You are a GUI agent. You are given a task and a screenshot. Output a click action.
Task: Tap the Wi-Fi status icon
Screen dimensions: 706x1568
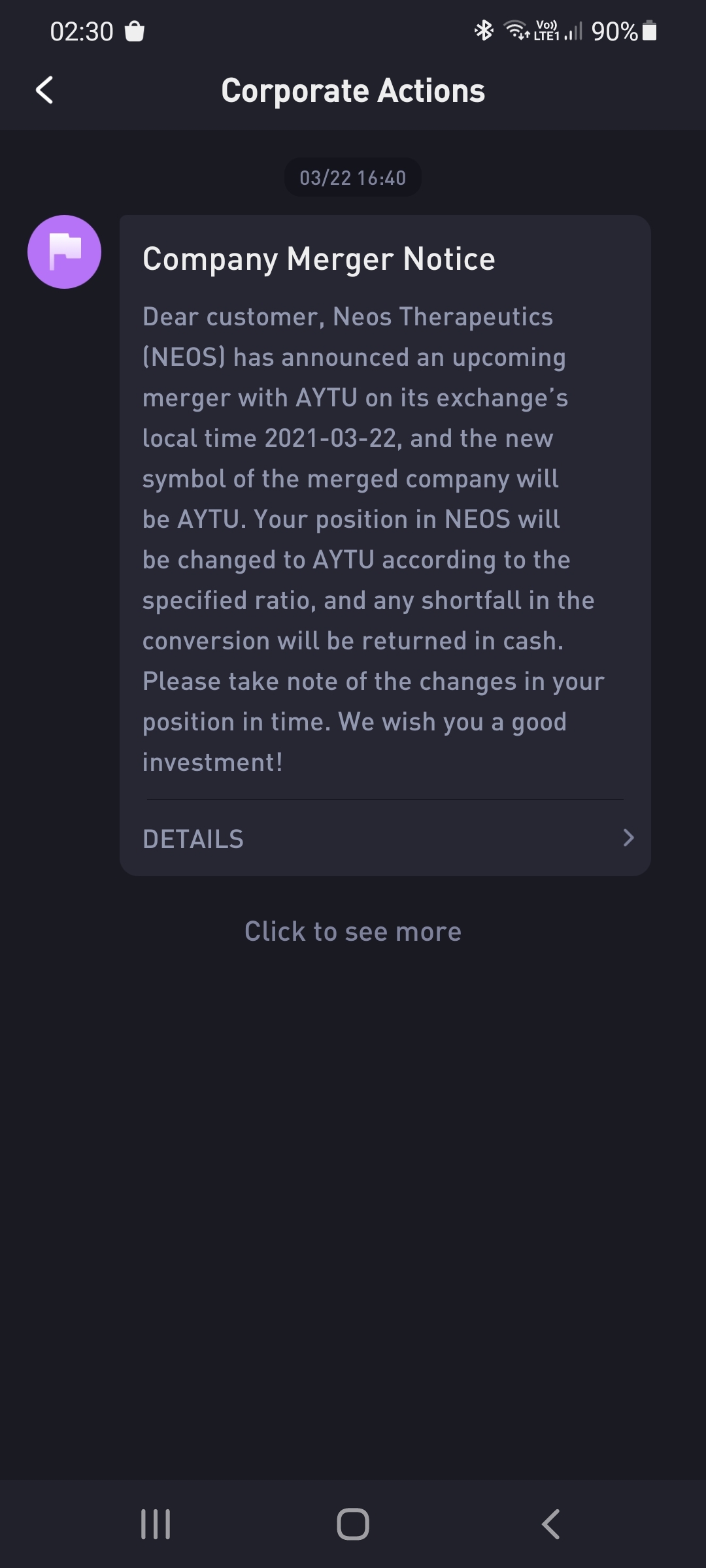[516, 30]
